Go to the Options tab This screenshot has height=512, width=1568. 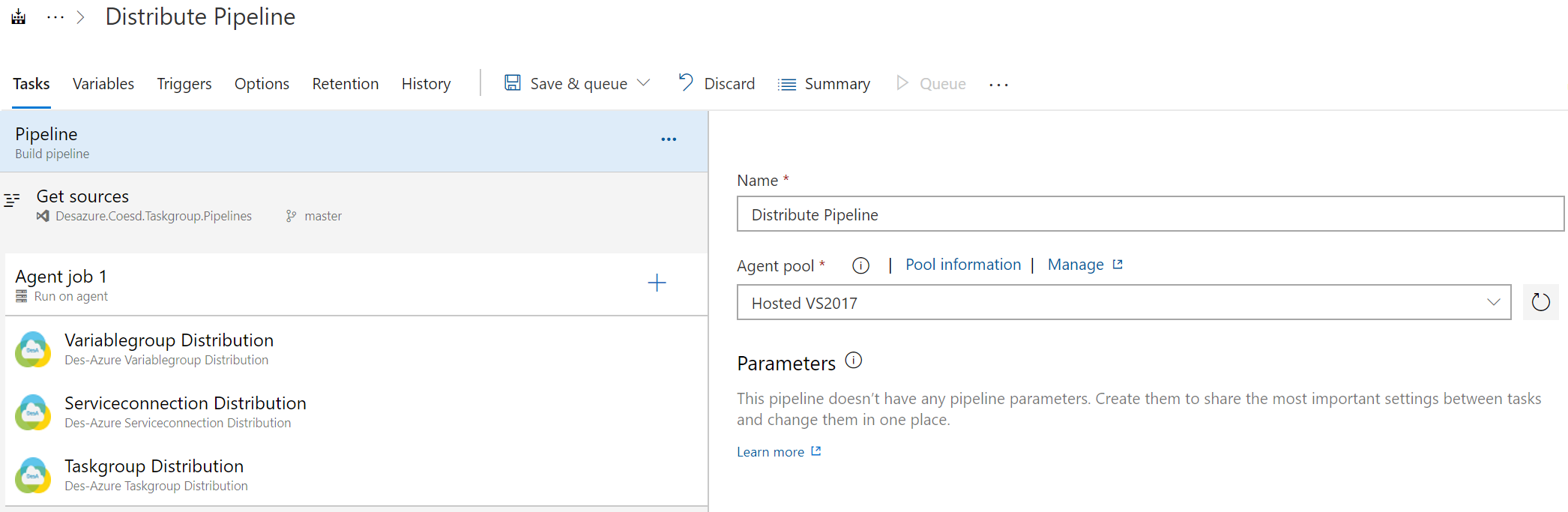262,84
